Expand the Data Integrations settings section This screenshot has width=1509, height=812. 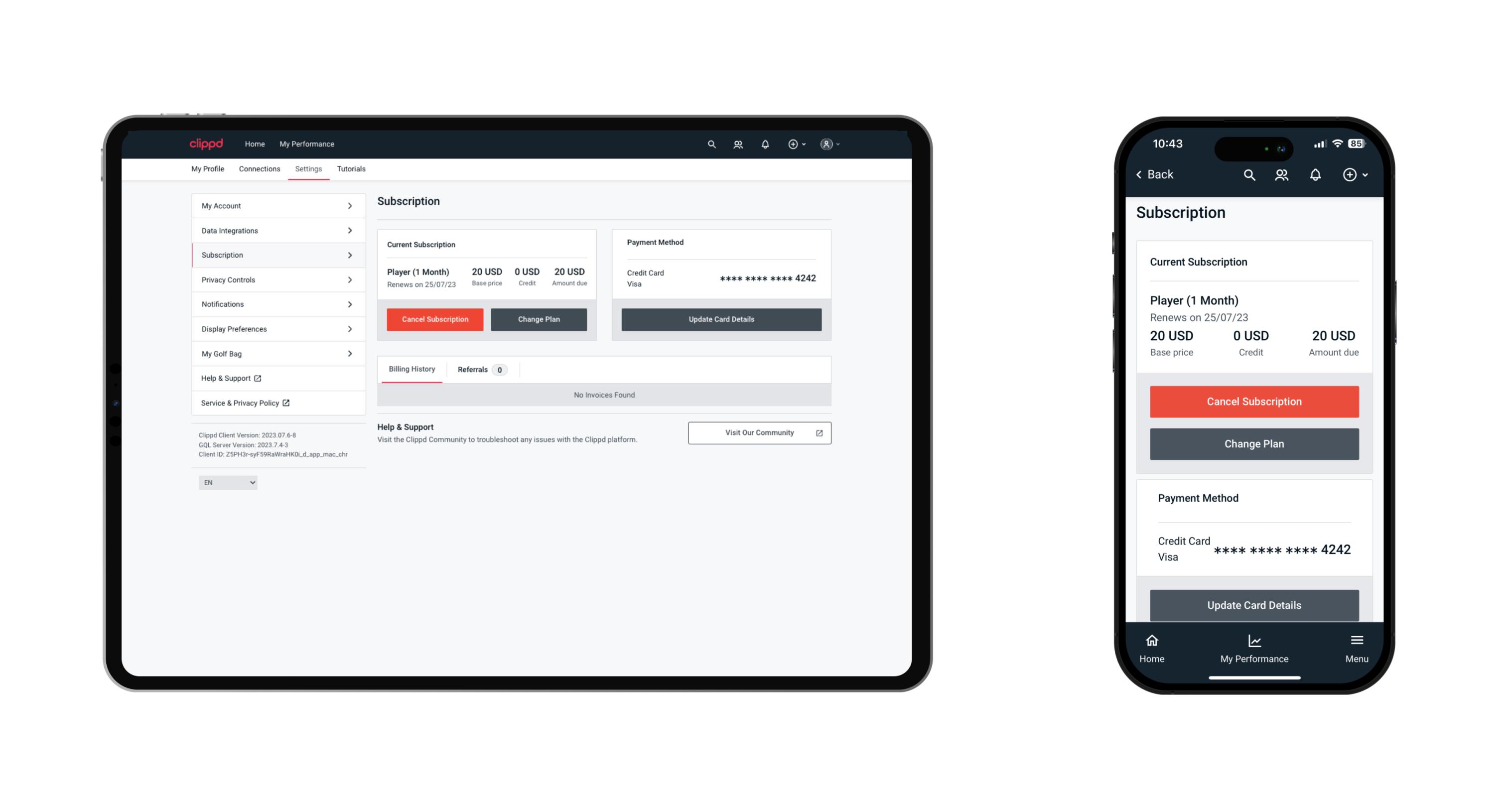(x=276, y=230)
